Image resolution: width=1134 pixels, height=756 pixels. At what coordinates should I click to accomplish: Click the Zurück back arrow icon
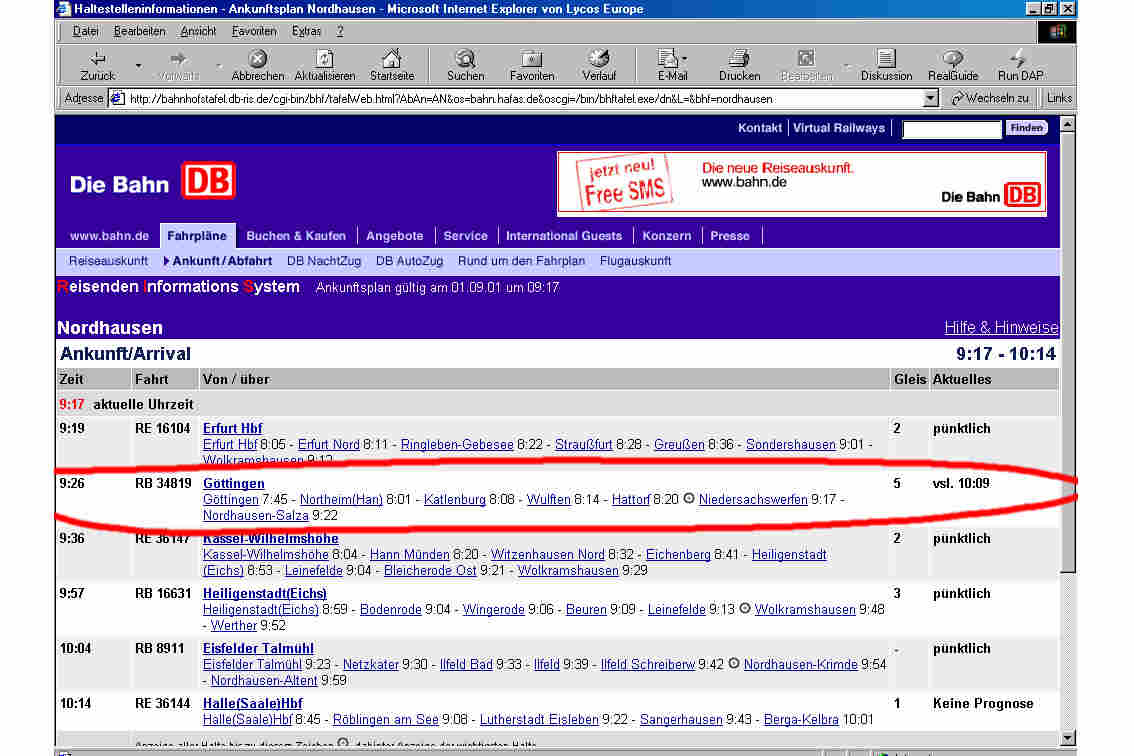click(97, 58)
